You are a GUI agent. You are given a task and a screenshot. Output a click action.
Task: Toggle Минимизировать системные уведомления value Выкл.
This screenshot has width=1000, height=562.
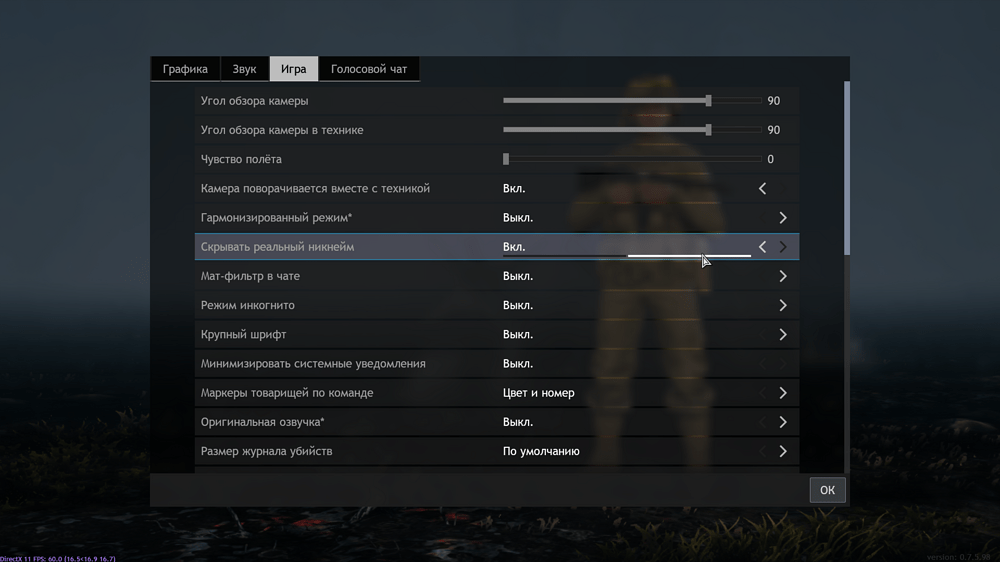click(517, 364)
